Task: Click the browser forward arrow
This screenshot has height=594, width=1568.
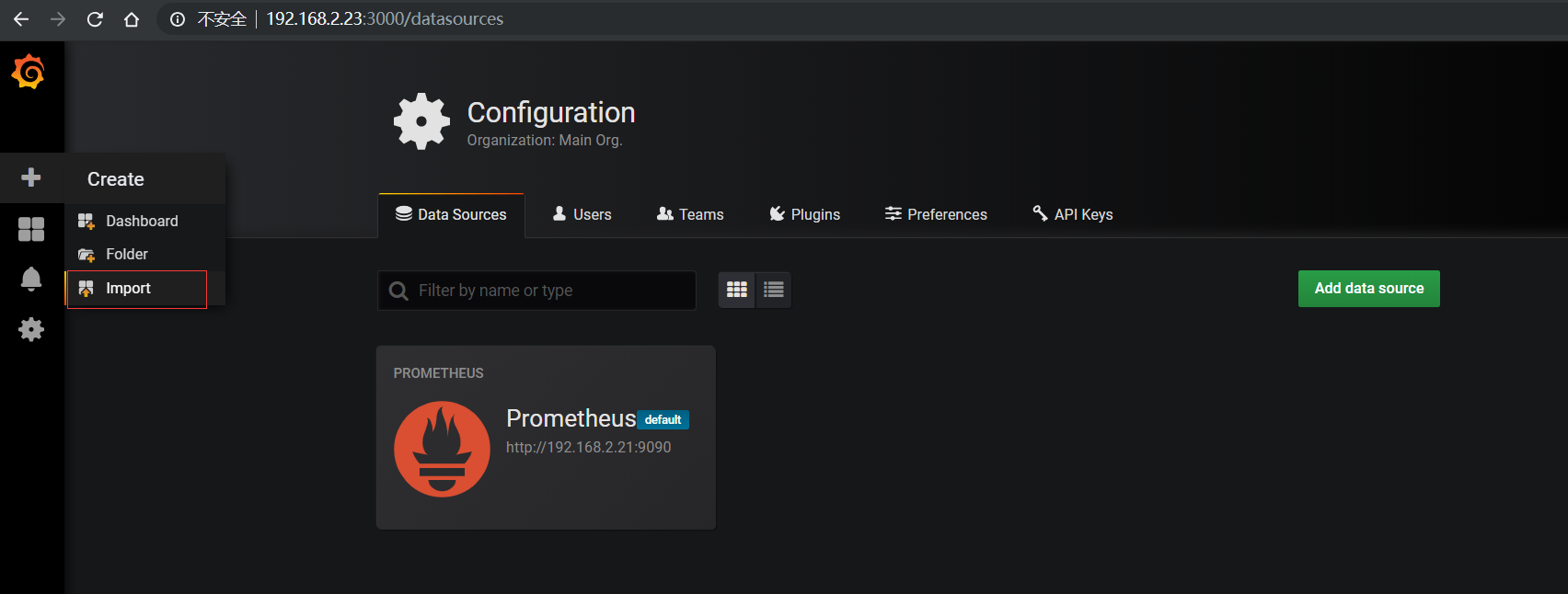Action: click(x=58, y=18)
